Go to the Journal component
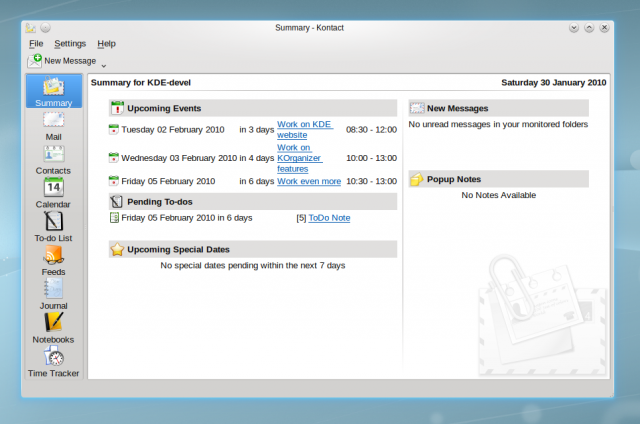The image size is (640, 424). (53, 294)
